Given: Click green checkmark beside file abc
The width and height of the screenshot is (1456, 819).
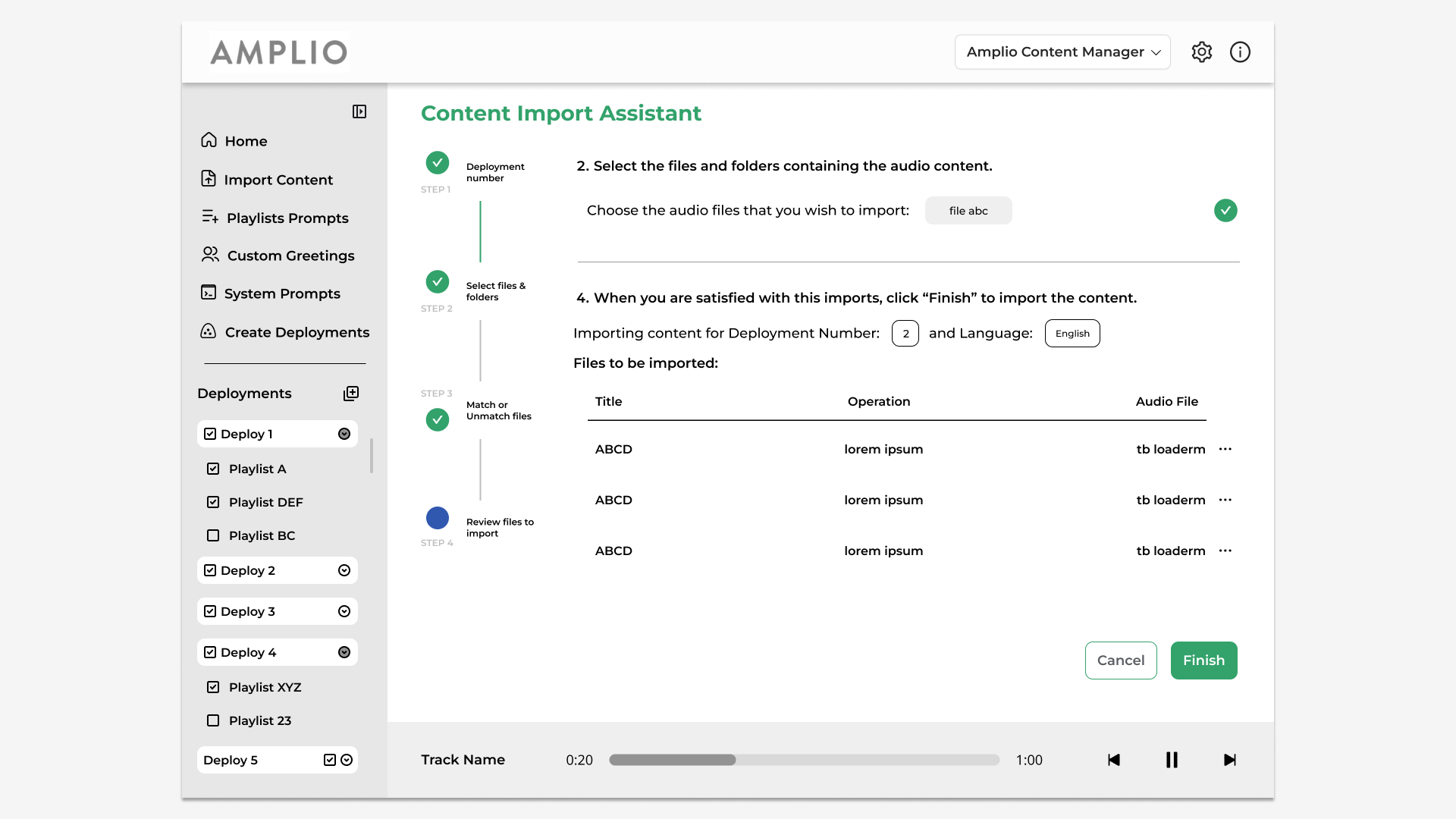Looking at the screenshot, I should [1225, 210].
